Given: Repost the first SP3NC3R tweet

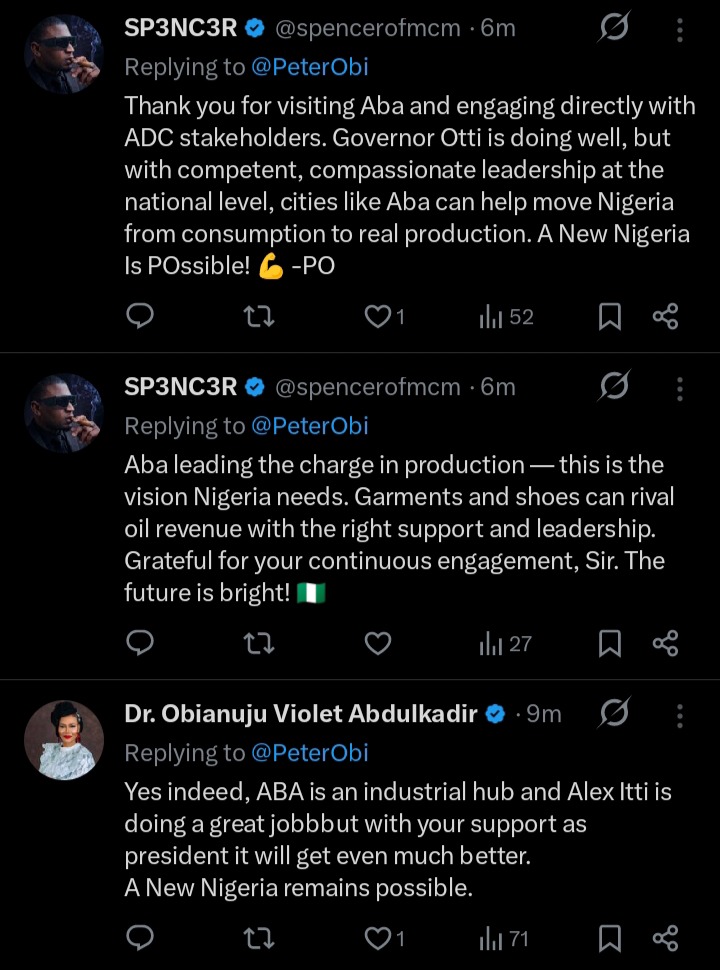Looking at the screenshot, I should tap(259, 317).
